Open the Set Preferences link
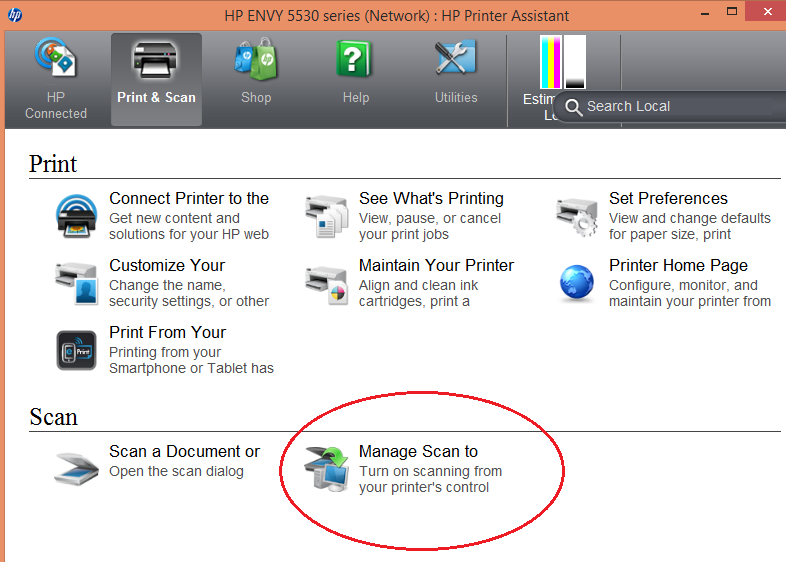The image size is (786, 562). coord(668,199)
